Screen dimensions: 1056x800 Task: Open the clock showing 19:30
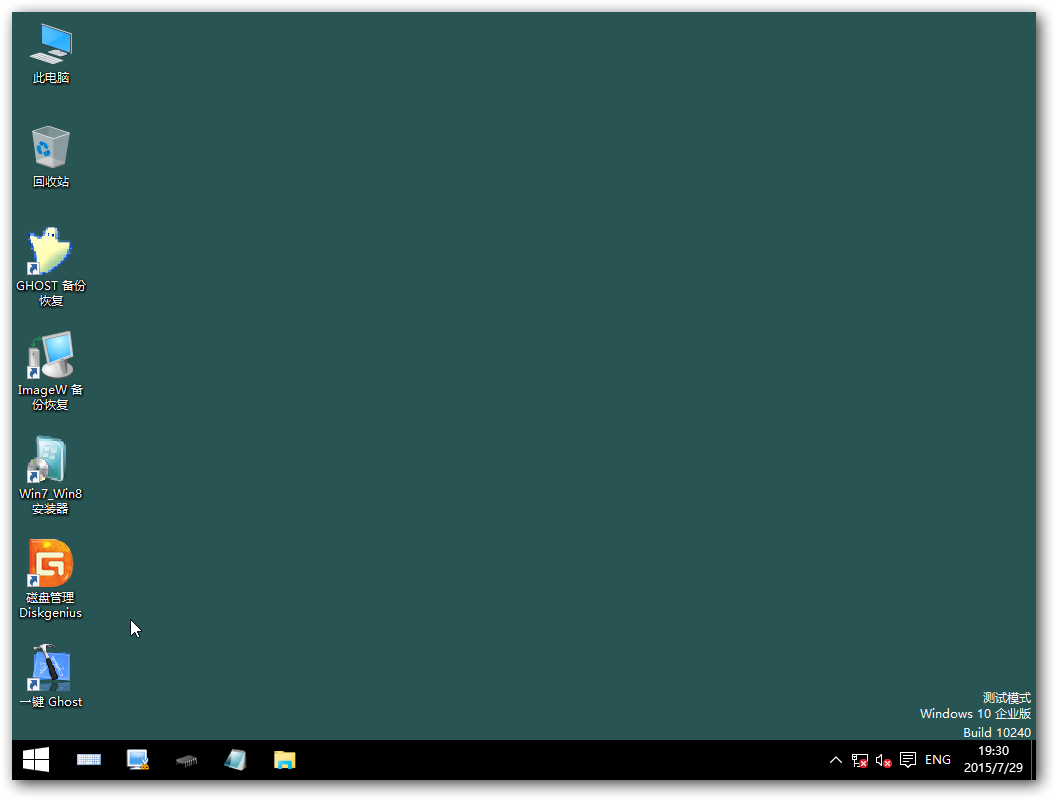pos(993,760)
